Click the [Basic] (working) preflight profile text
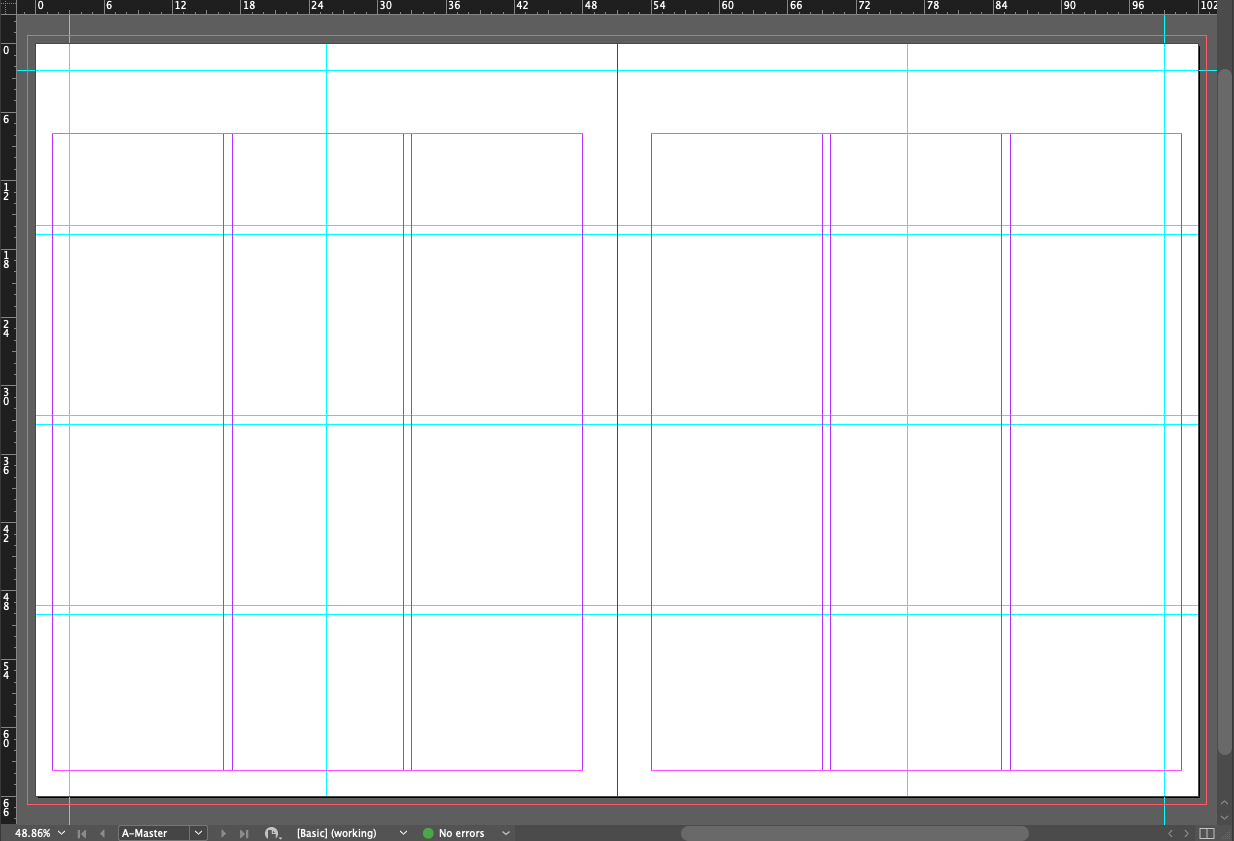The image size is (1234, 841). [x=337, y=833]
